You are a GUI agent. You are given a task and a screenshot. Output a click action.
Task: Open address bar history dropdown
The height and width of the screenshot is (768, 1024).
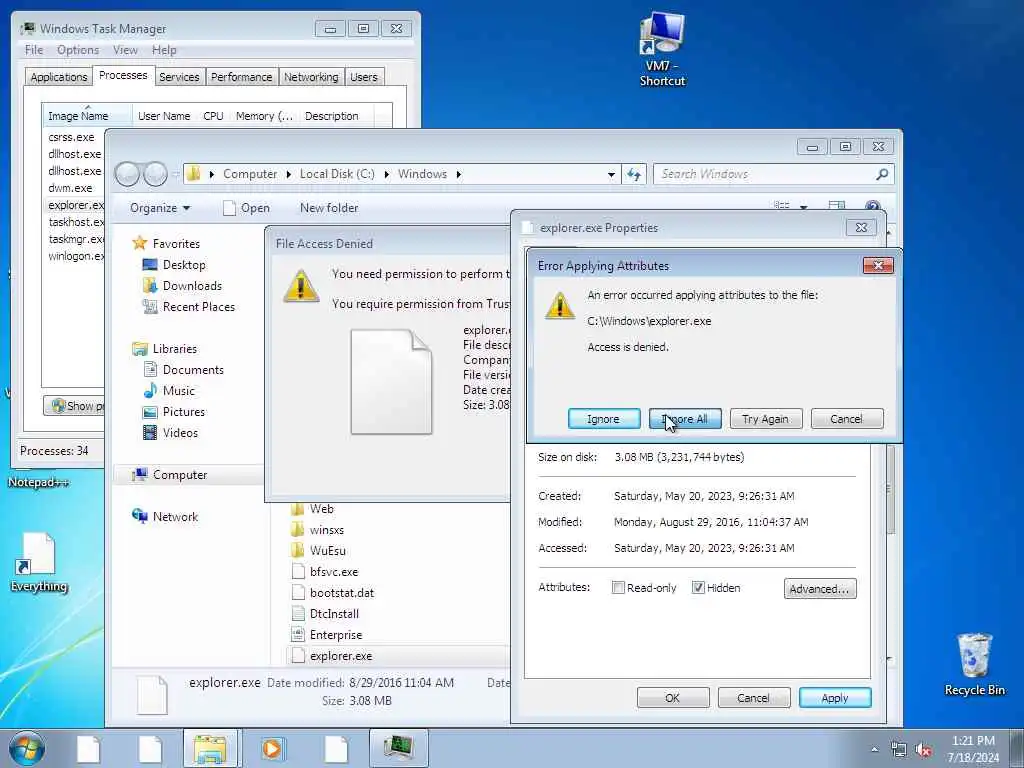[x=611, y=174]
